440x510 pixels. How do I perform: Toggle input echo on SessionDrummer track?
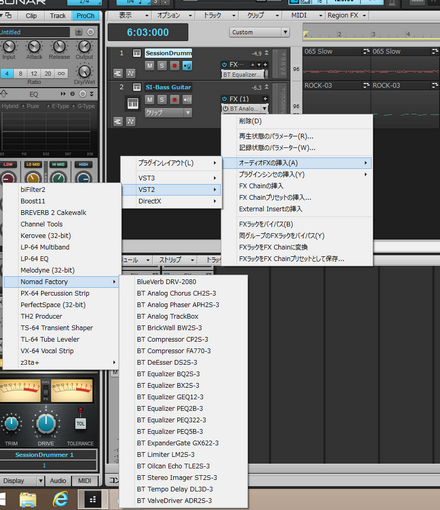pos(187,66)
